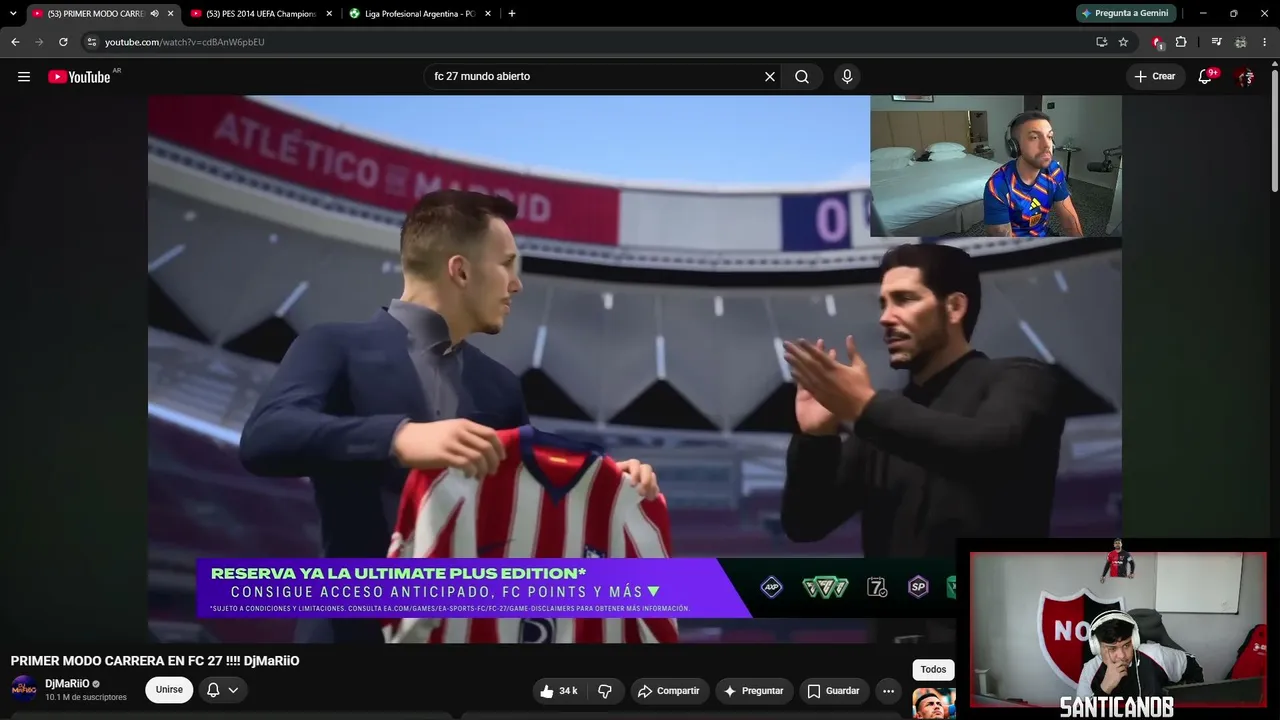Viewport: 1280px width, 720px height.
Task: View site information for youtube.com
Action: (x=91, y=42)
